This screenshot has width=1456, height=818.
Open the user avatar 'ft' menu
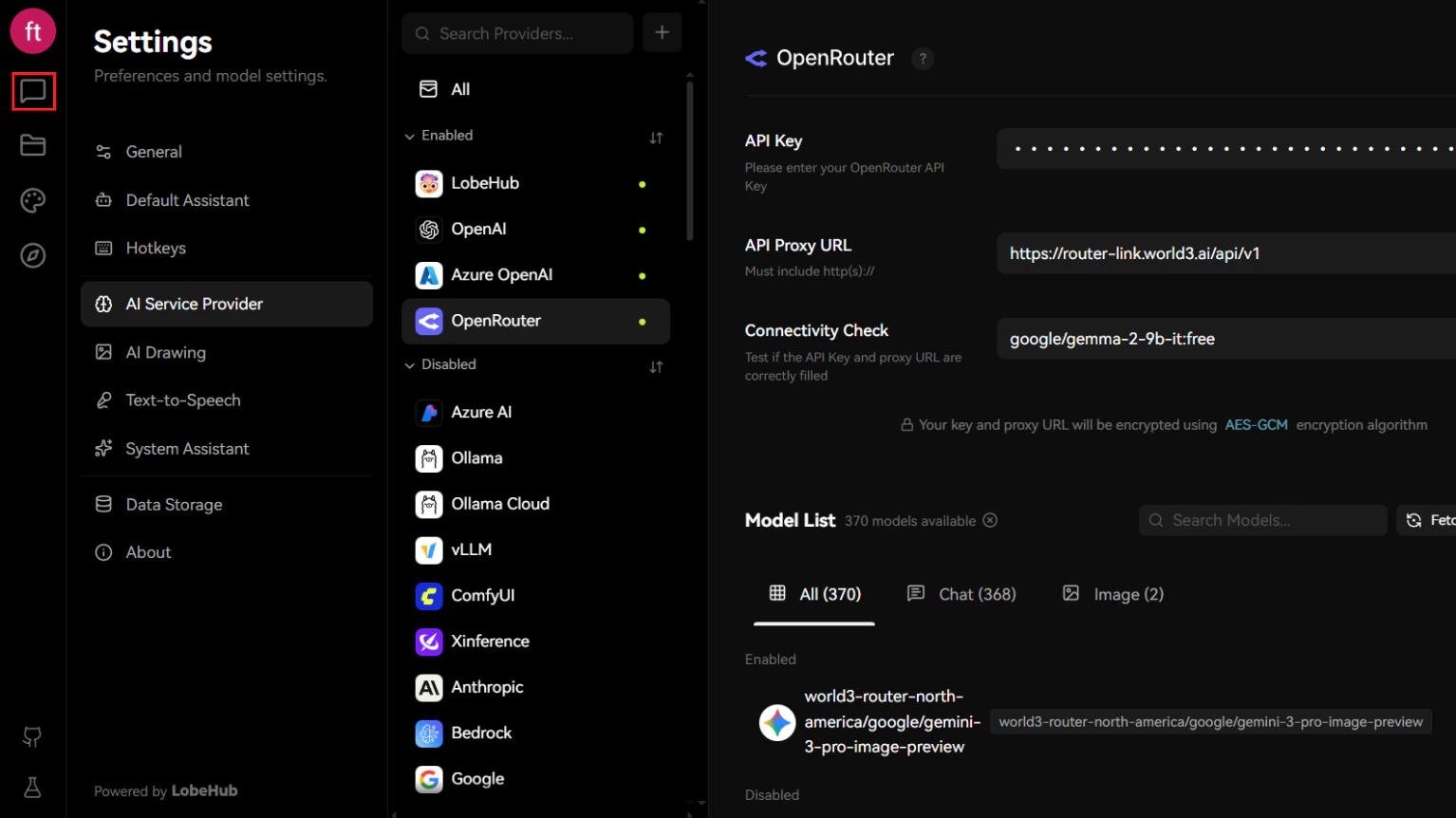coord(33,31)
